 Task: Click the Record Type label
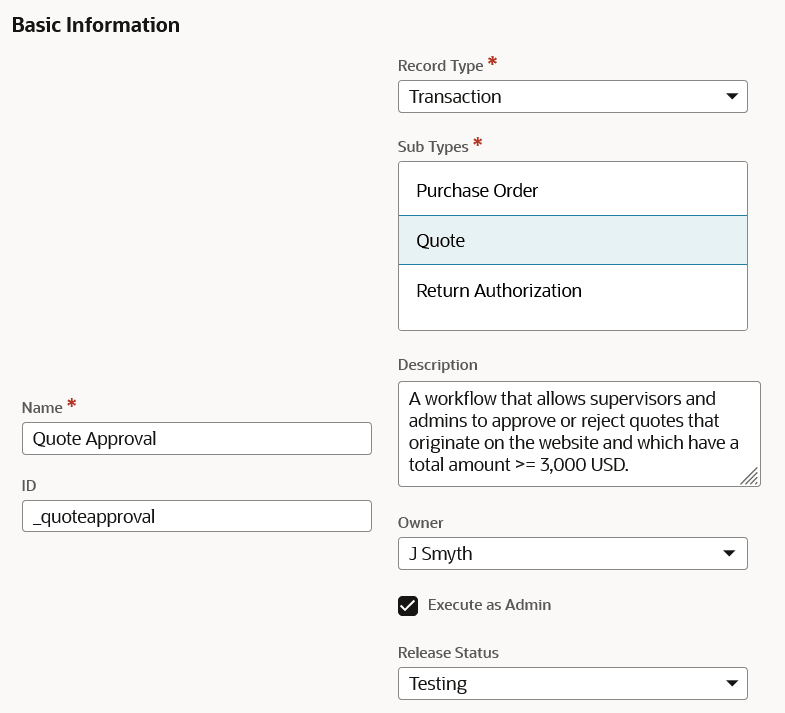tap(441, 66)
